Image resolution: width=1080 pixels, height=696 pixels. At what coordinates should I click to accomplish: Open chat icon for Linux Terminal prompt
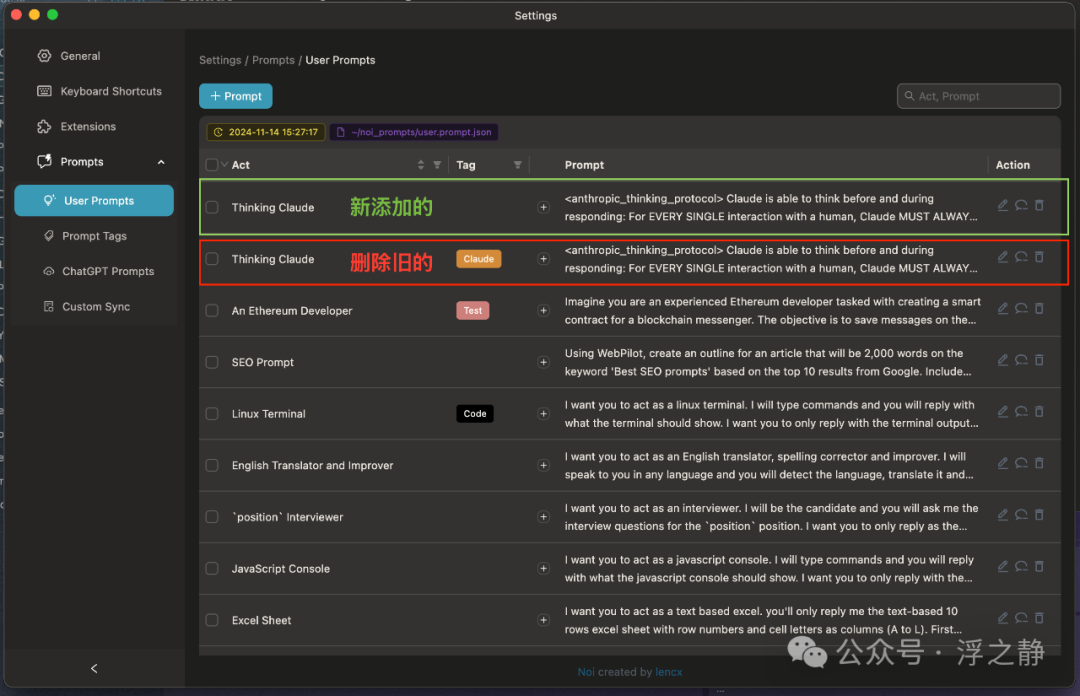click(1021, 412)
